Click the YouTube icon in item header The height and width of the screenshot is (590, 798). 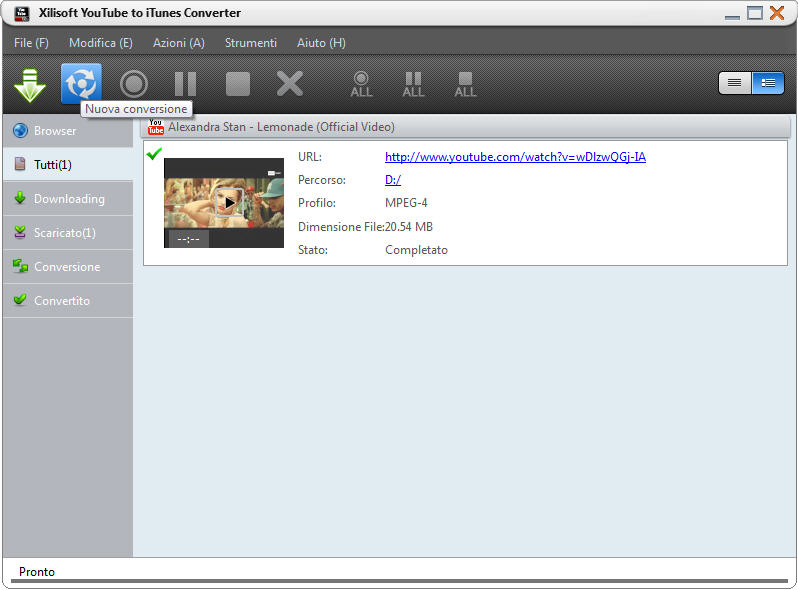pos(155,126)
